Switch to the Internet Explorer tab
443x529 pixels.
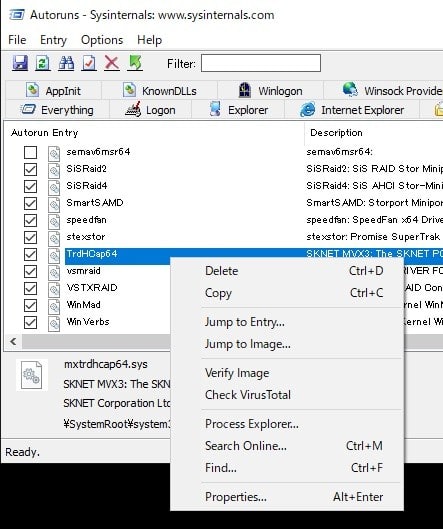[x=352, y=110]
